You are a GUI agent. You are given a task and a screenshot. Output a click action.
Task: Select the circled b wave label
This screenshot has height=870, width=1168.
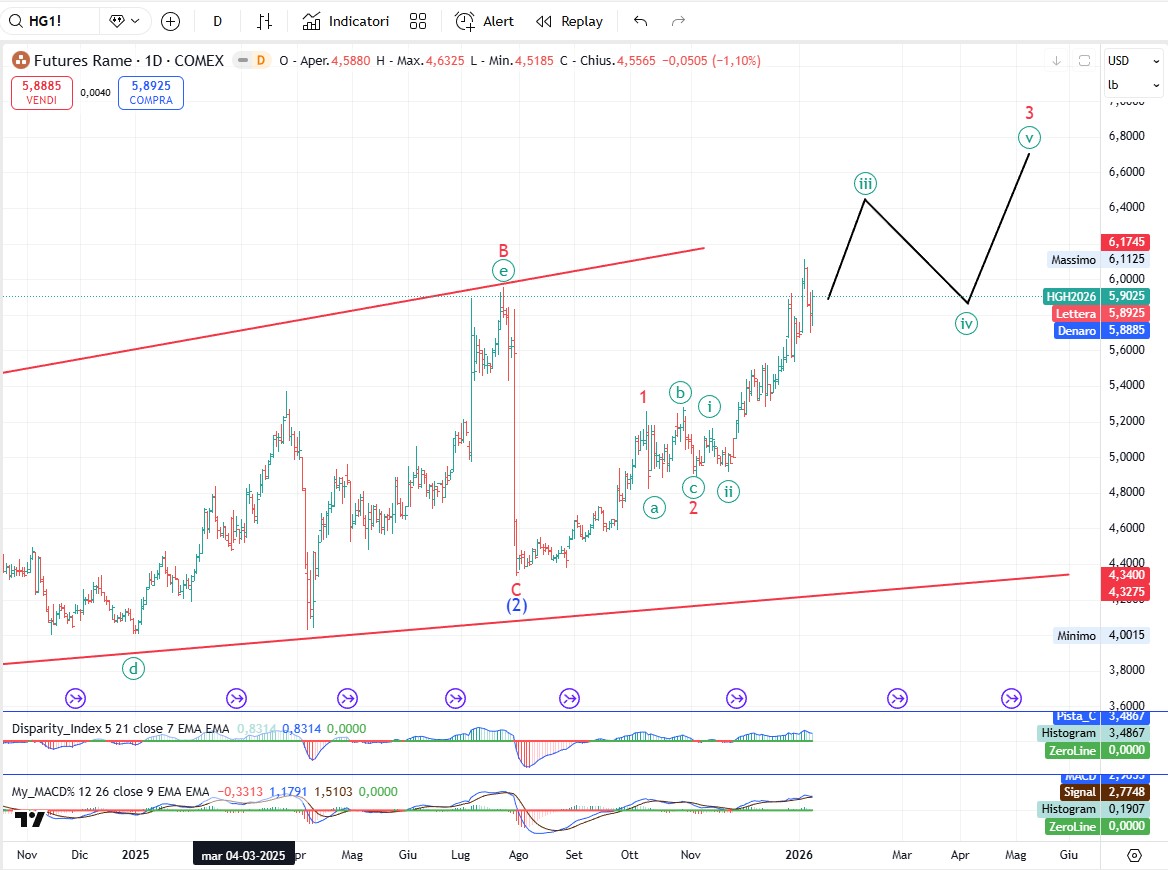[x=680, y=393]
